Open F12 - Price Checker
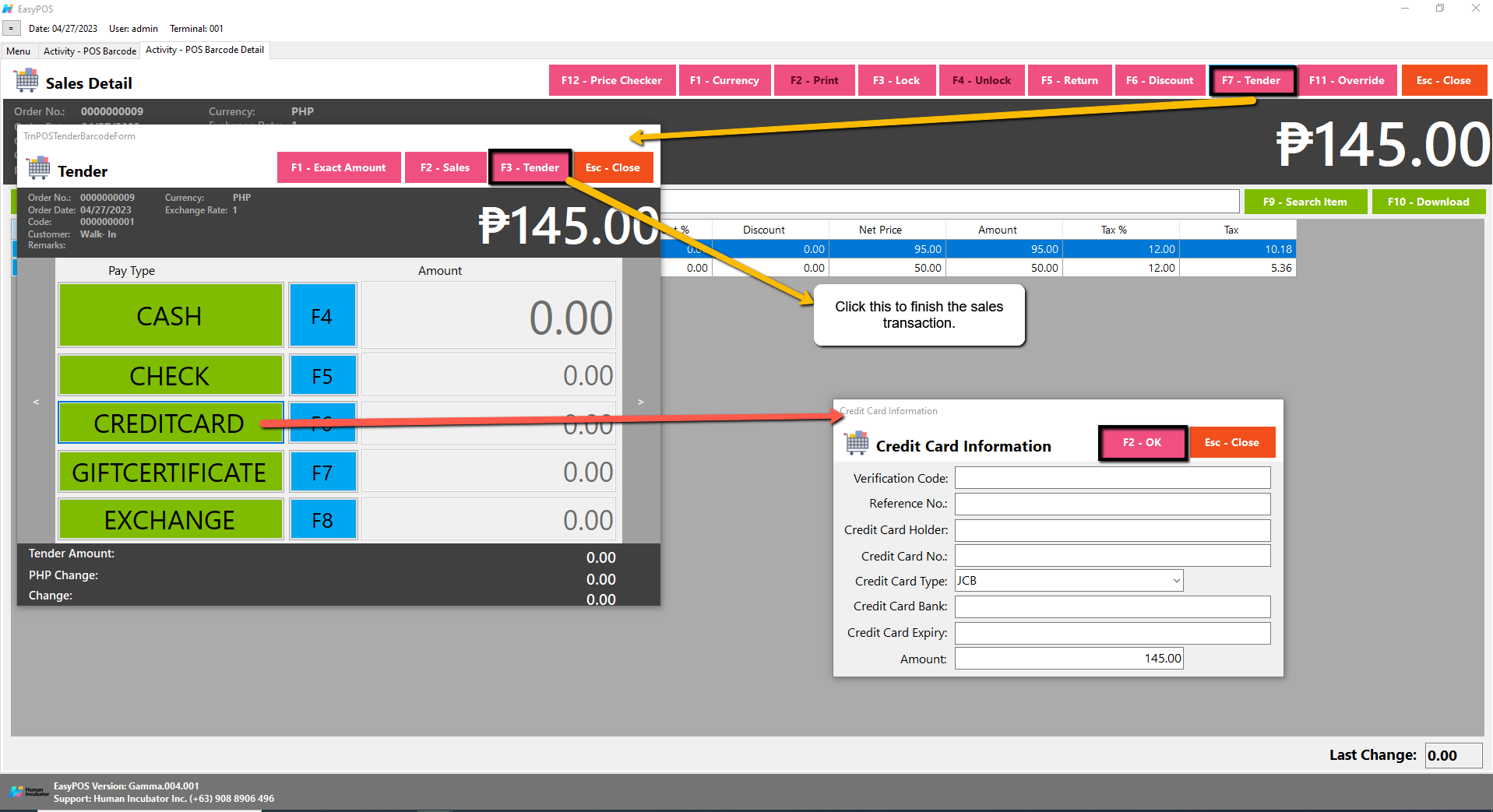 point(612,80)
